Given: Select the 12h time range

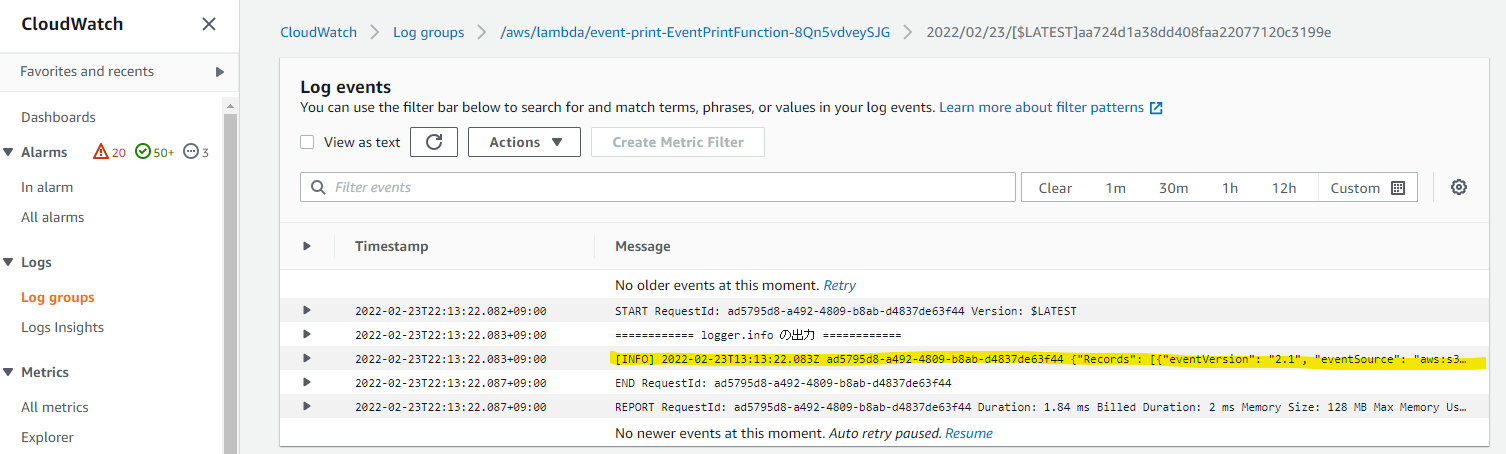Looking at the screenshot, I should 1284,188.
